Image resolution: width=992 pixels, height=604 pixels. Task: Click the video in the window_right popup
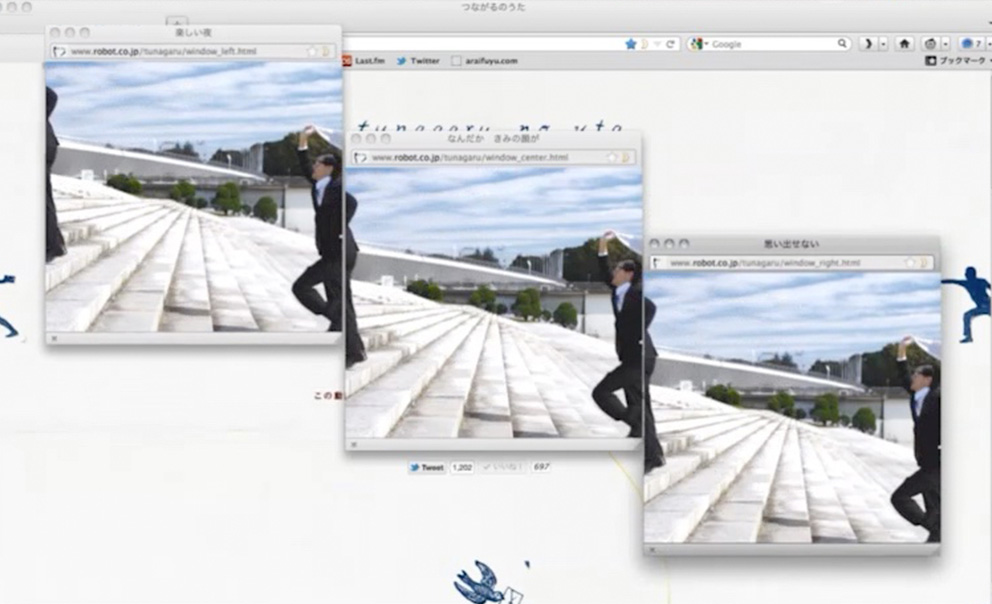pyautogui.click(x=792, y=410)
